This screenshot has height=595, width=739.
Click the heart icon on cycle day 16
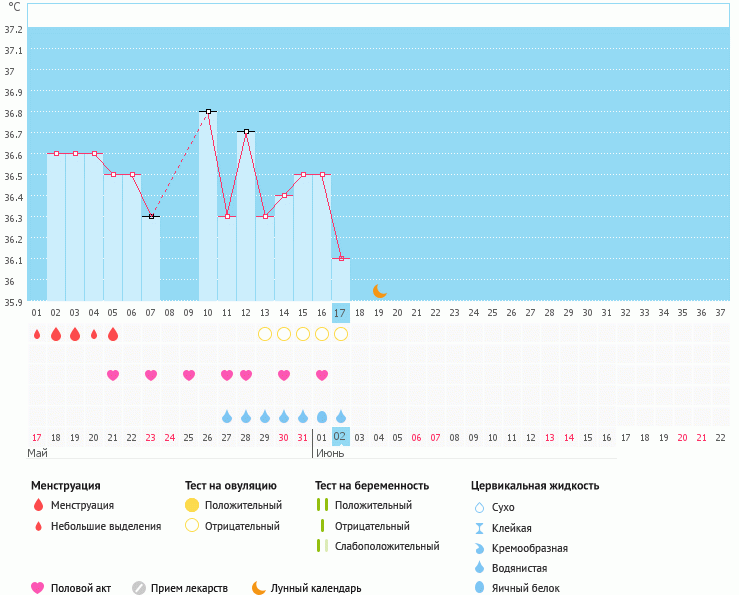pos(322,375)
